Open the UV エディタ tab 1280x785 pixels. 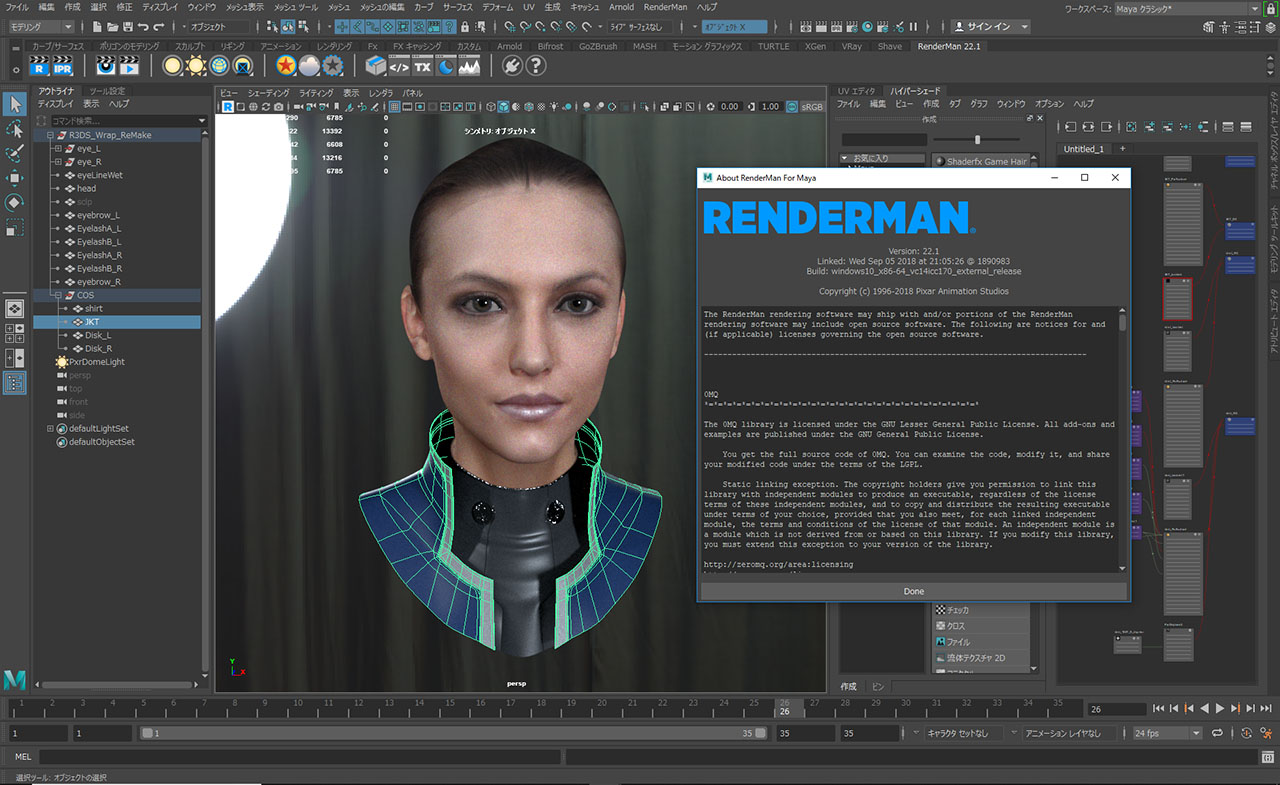tap(856, 91)
